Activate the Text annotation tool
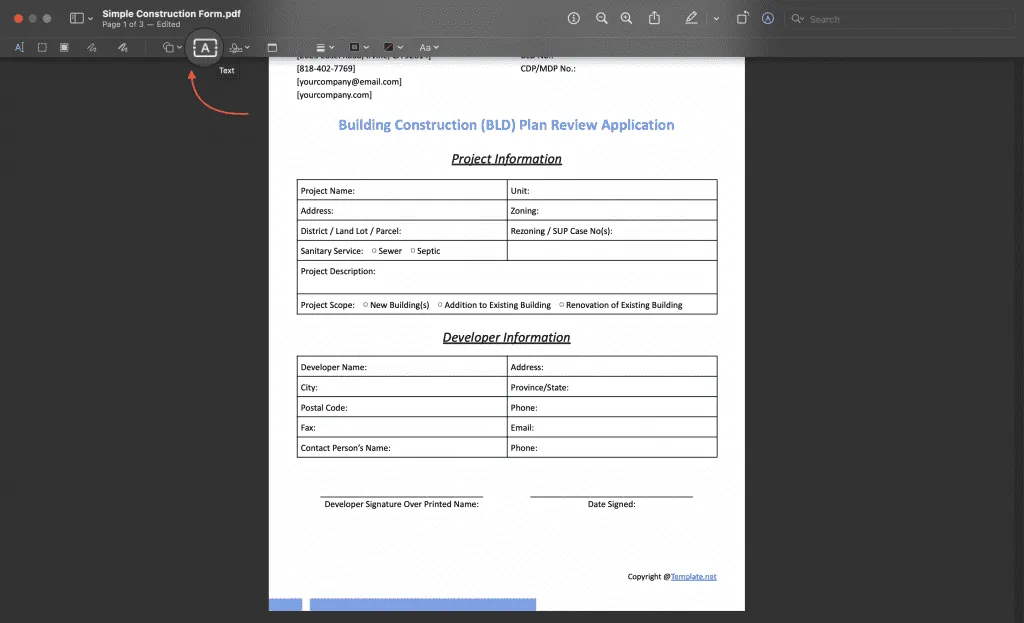Screen dimensions: 1024x623 click(203, 47)
